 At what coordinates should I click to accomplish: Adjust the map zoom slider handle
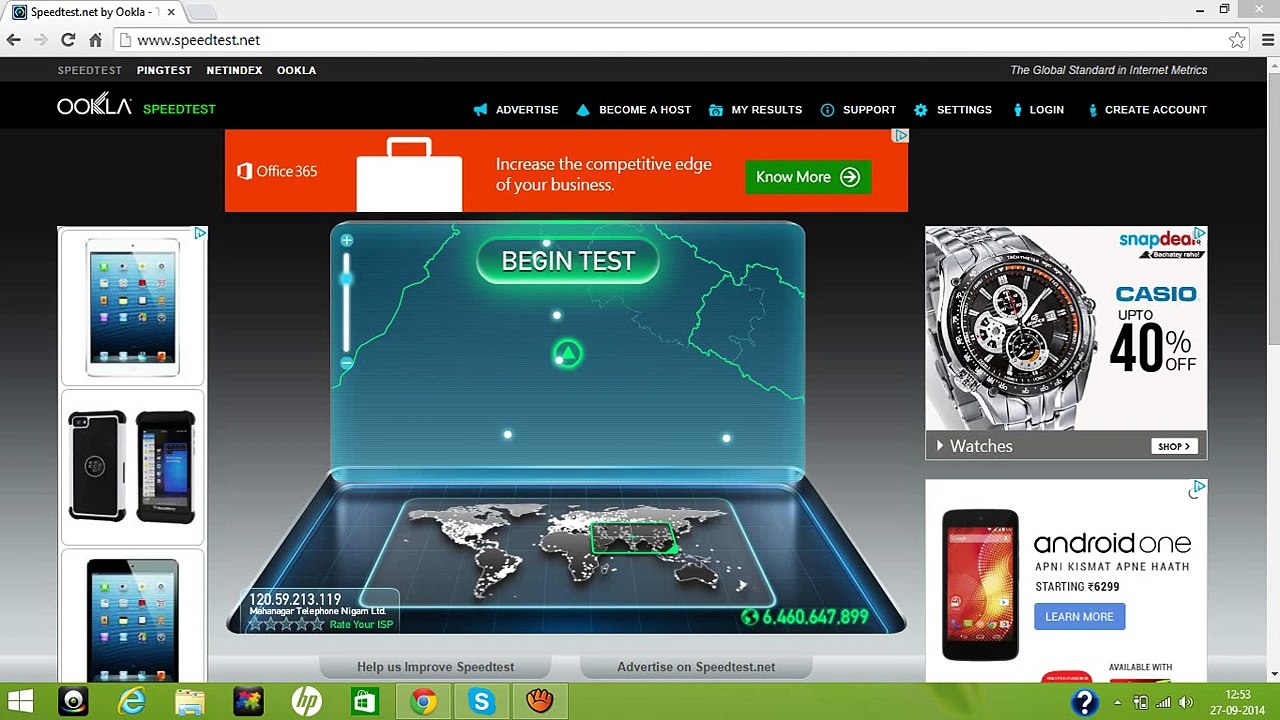coord(346,279)
